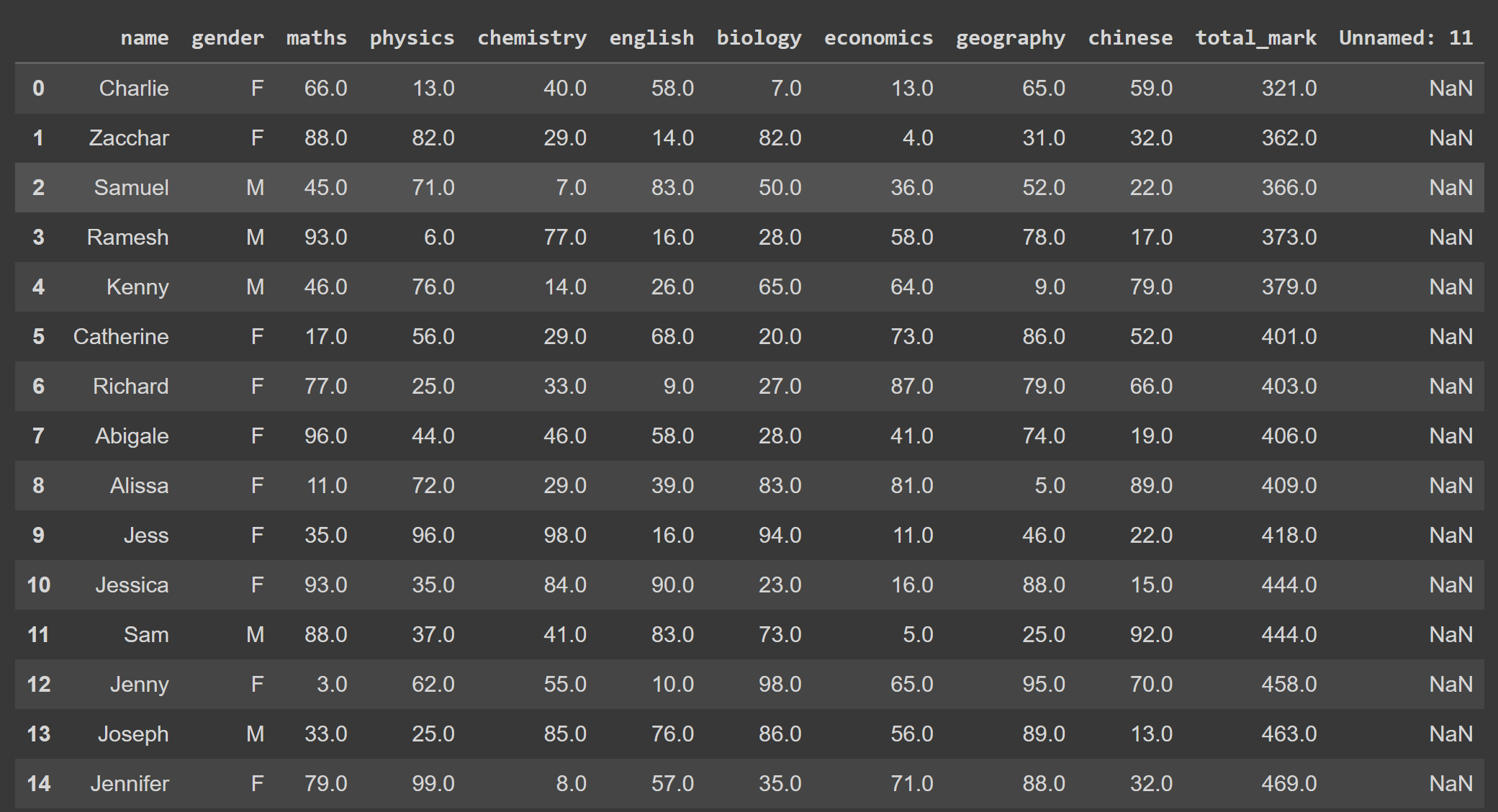Click Jennifer's physics score 99.0
Screen dimensions: 1498x812
click(x=433, y=784)
